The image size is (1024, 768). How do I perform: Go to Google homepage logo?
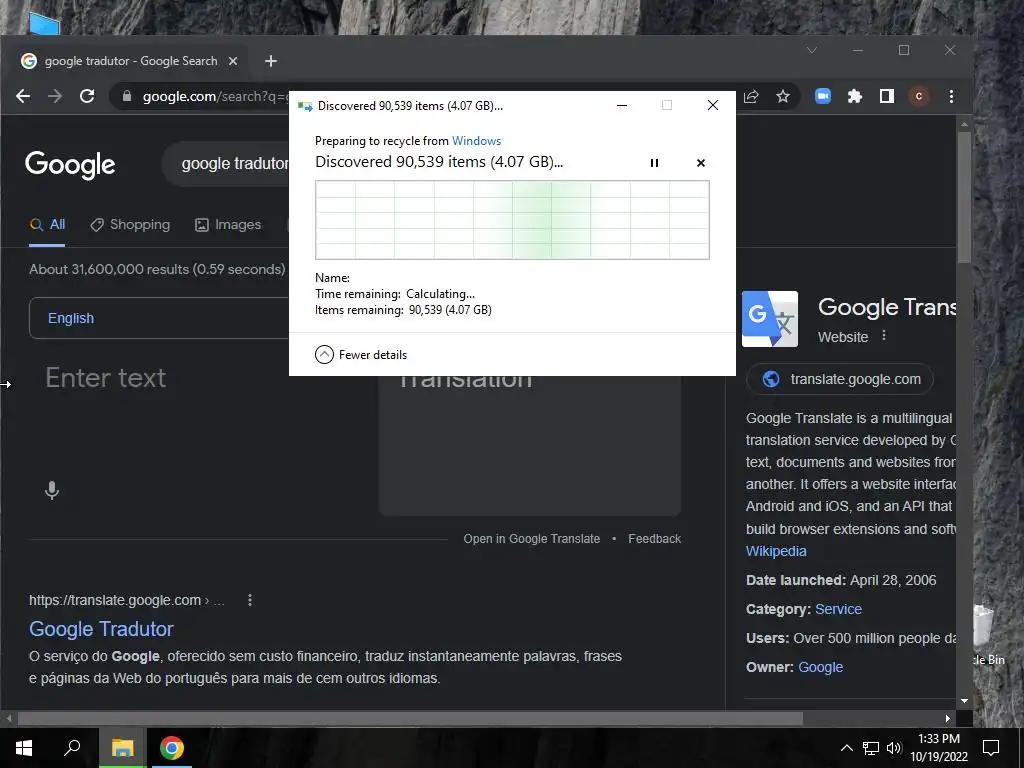click(x=70, y=164)
